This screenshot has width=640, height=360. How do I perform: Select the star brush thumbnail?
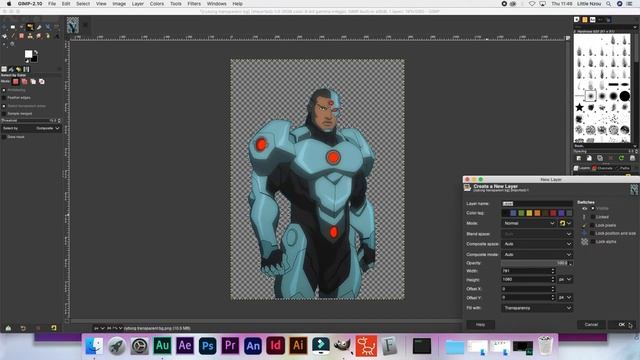(x=579, y=108)
